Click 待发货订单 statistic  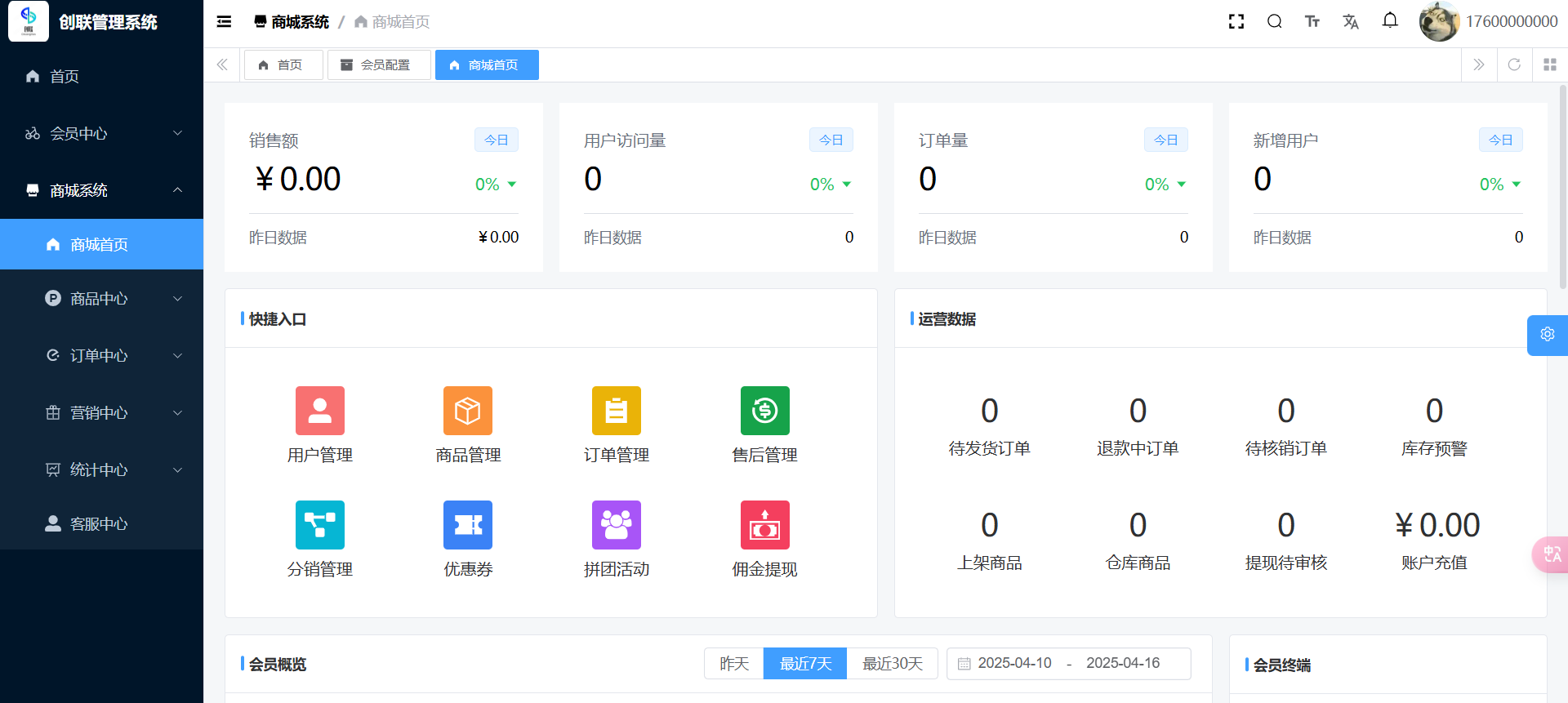990,425
